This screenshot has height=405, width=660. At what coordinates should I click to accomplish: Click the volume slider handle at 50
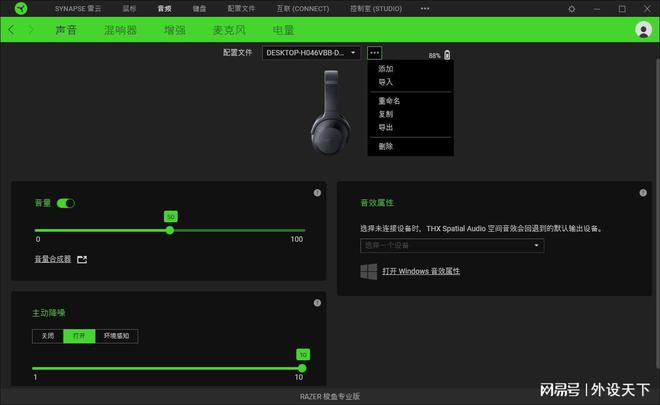(x=170, y=230)
